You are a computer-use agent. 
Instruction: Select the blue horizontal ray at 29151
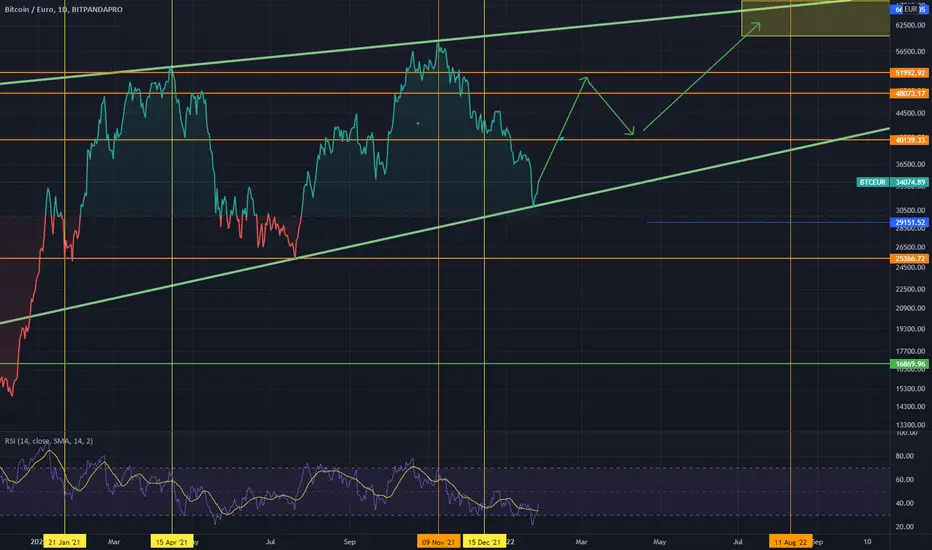(768, 222)
